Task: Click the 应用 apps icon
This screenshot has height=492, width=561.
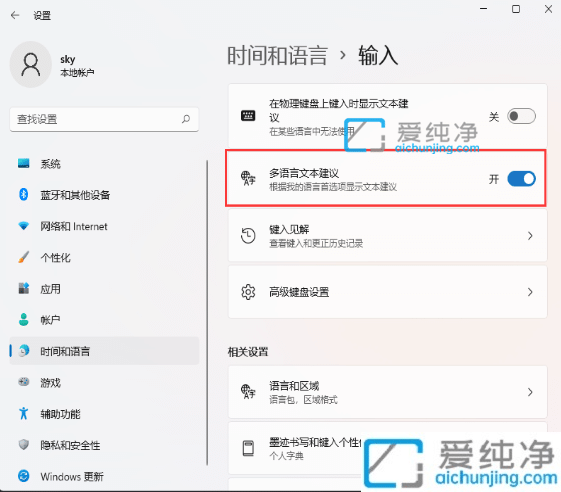Action: pos(24,288)
